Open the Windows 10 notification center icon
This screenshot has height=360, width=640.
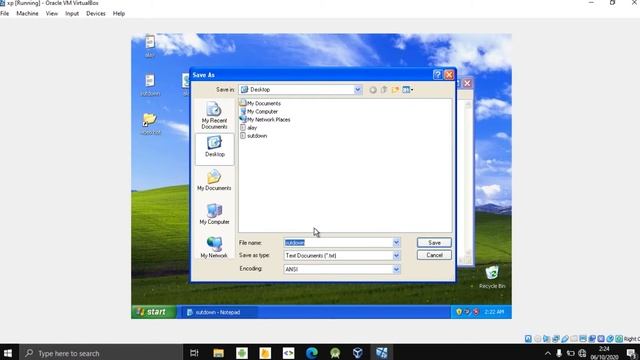pyautogui.click(x=631, y=353)
